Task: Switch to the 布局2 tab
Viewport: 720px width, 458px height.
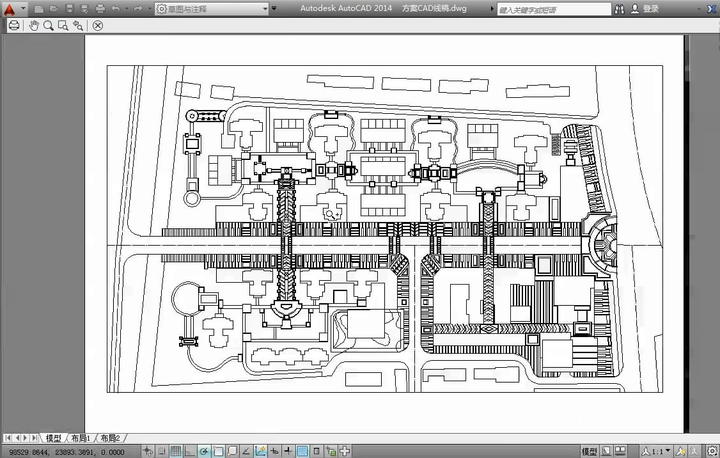Action: 110,438
